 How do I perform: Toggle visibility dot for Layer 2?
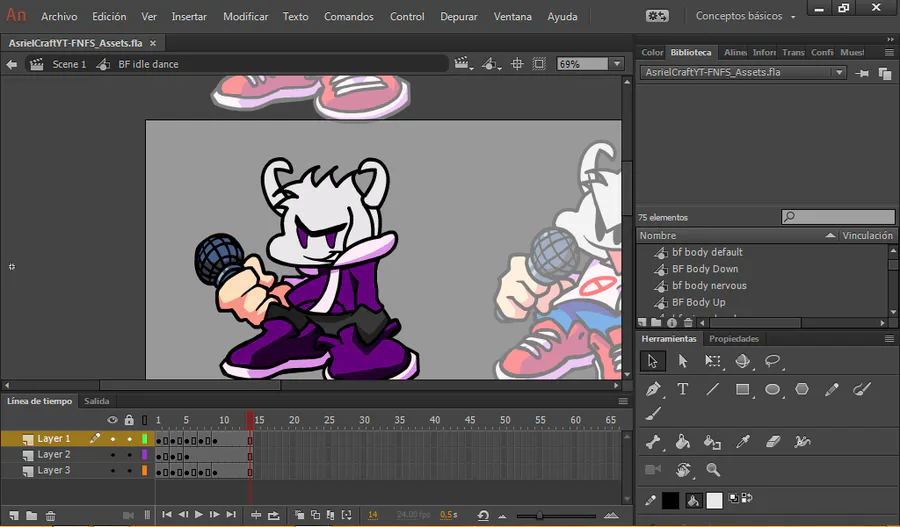[112, 455]
